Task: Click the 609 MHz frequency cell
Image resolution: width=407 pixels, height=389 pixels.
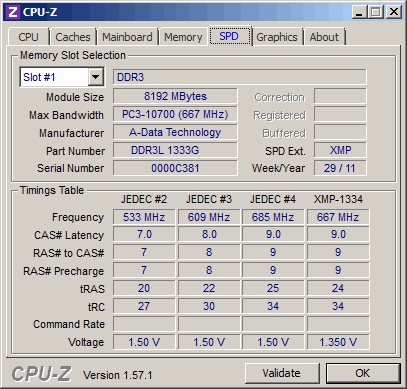Action: click(209, 217)
